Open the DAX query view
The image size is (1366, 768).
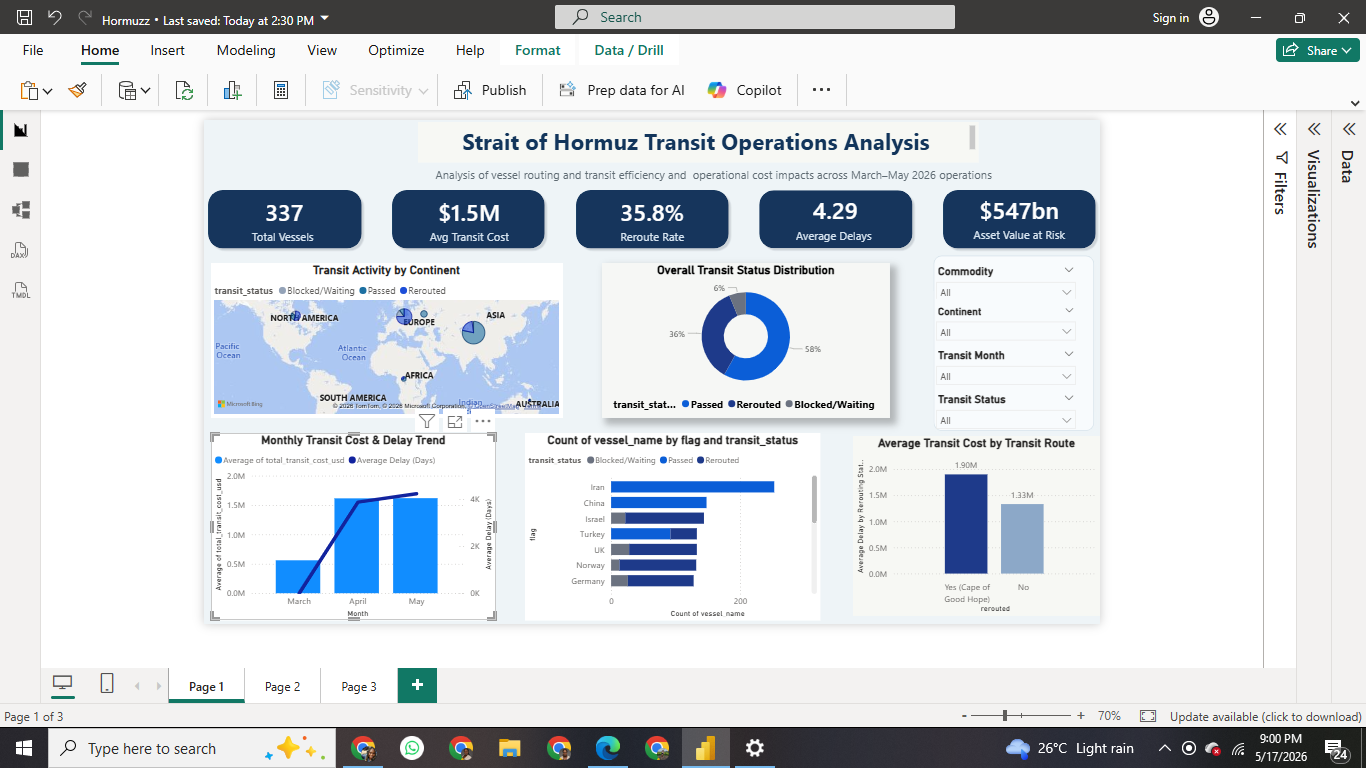[20, 250]
